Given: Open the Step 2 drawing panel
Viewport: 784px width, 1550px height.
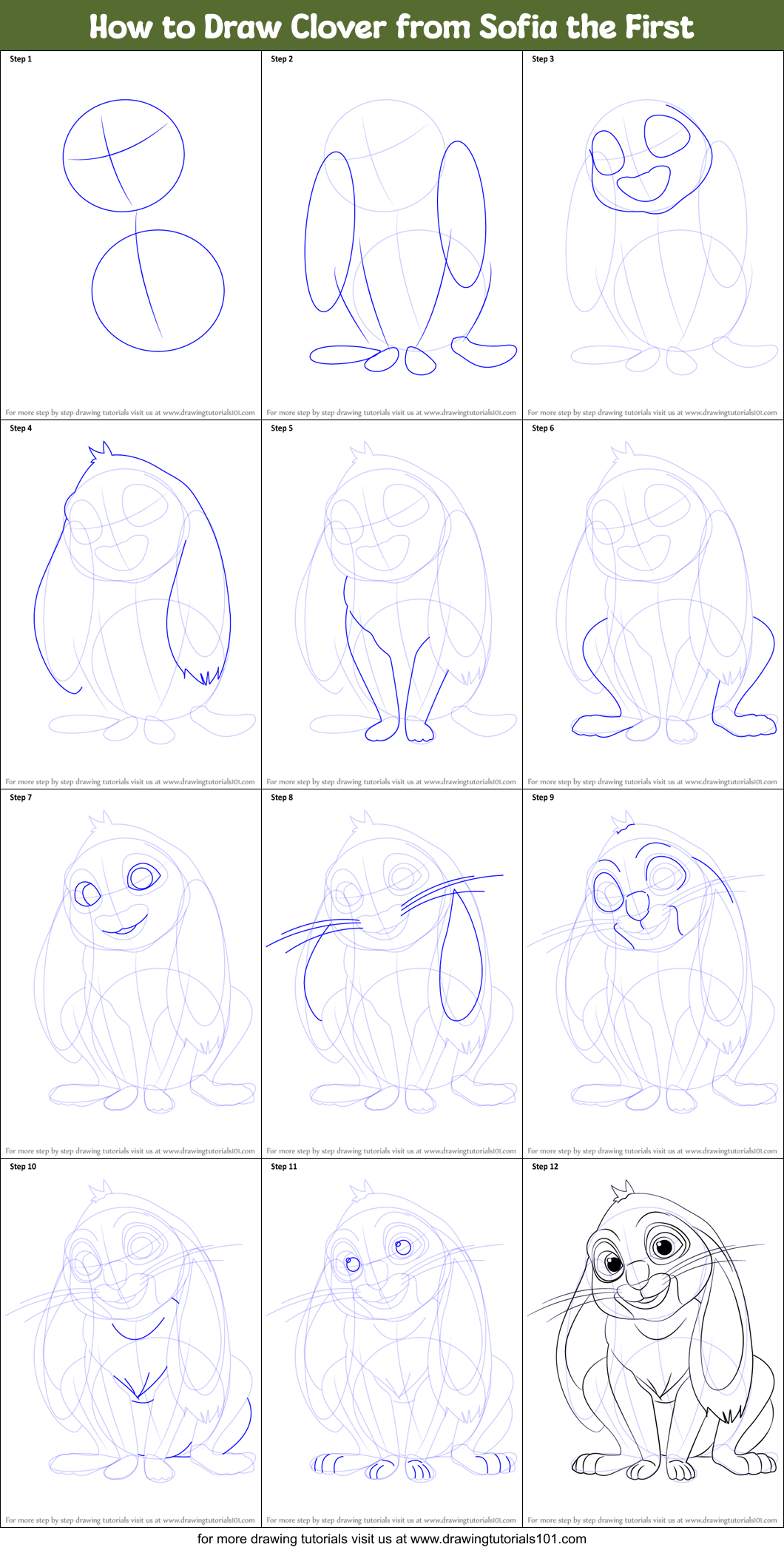Looking at the screenshot, I should pos(392,235).
